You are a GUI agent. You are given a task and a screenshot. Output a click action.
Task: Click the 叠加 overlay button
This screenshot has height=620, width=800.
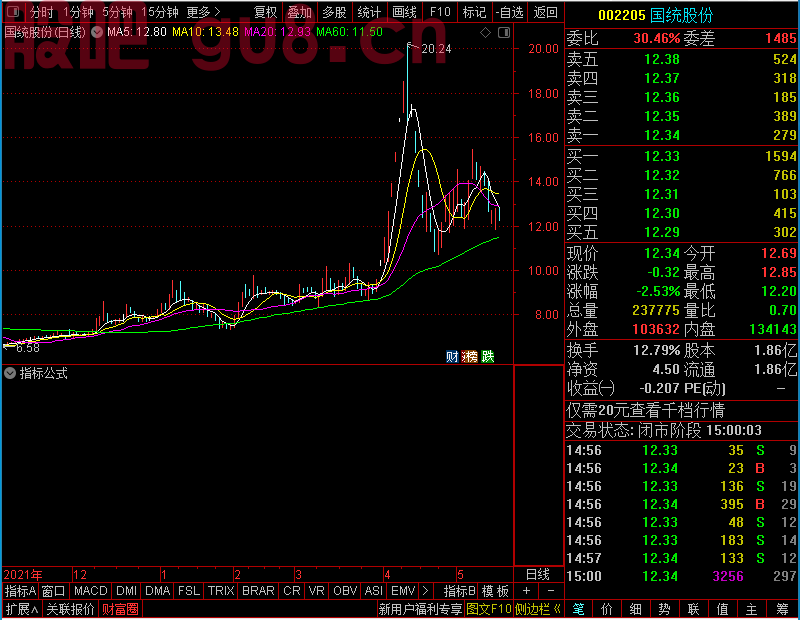[x=299, y=12]
